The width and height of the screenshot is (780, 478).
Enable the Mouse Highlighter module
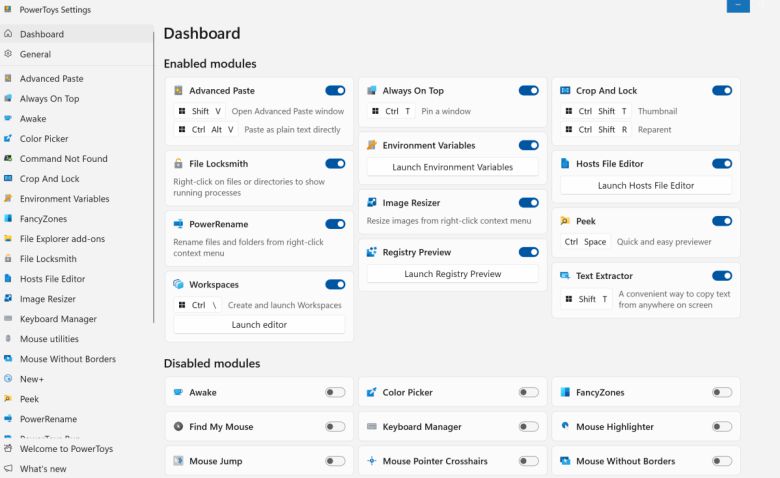[722, 427]
